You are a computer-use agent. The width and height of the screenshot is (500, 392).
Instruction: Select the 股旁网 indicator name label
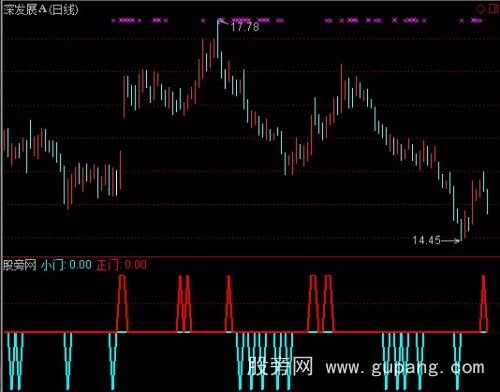click(x=19, y=265)
